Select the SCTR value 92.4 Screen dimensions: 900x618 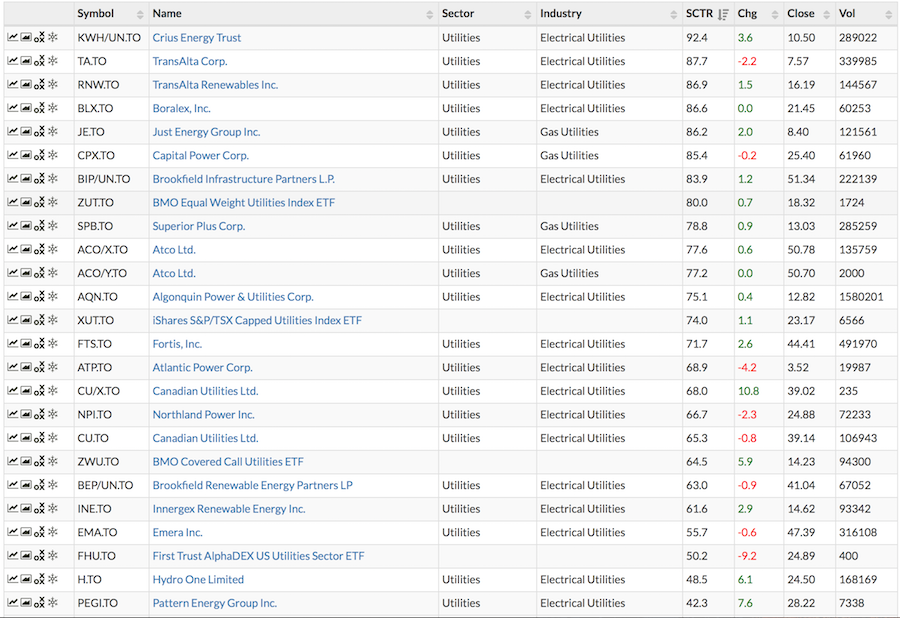point(697,38)
